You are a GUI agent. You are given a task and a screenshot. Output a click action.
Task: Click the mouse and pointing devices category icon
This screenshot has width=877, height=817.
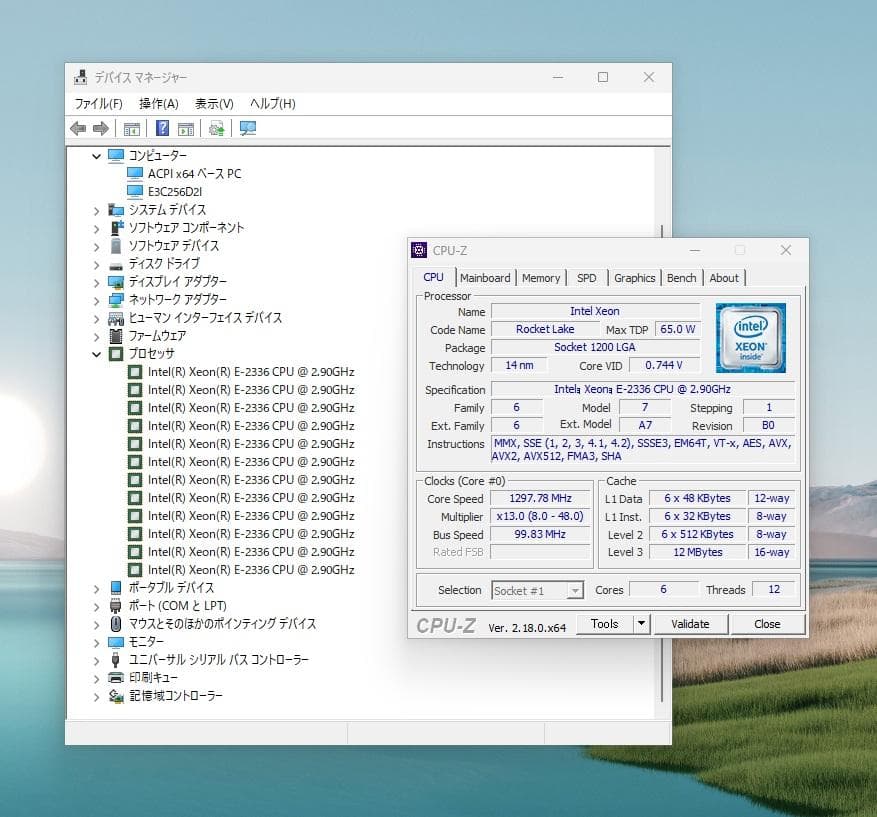(116, 624)
